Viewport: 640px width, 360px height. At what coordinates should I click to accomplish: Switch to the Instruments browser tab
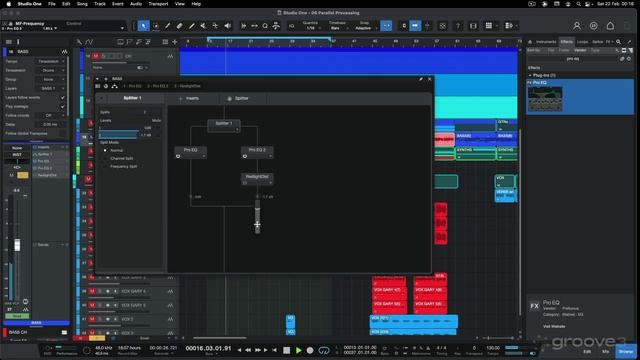pos(546,42)
